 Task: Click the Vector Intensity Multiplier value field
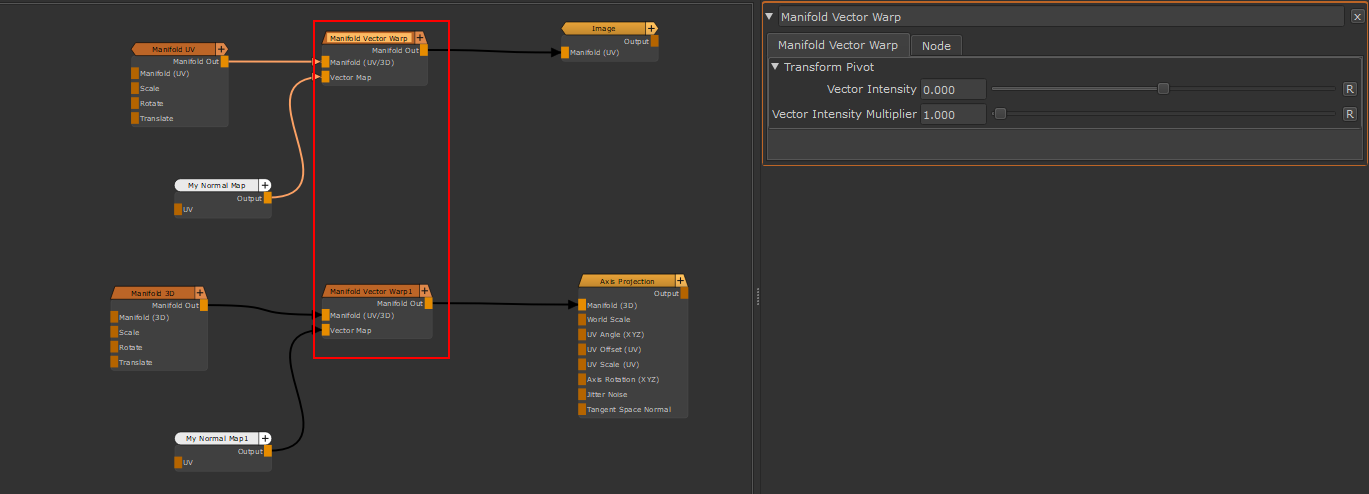pyautogui.click(x=952, y=114)
